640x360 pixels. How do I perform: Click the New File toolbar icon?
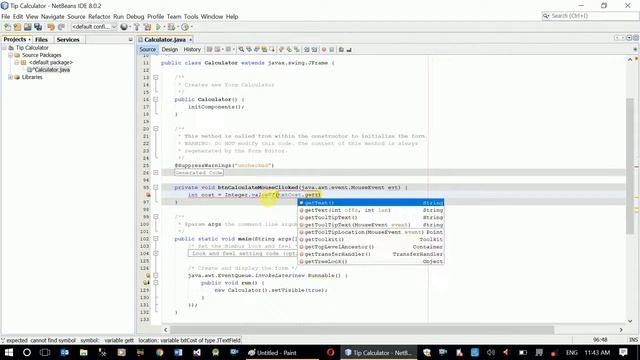(x=7, y=27)
